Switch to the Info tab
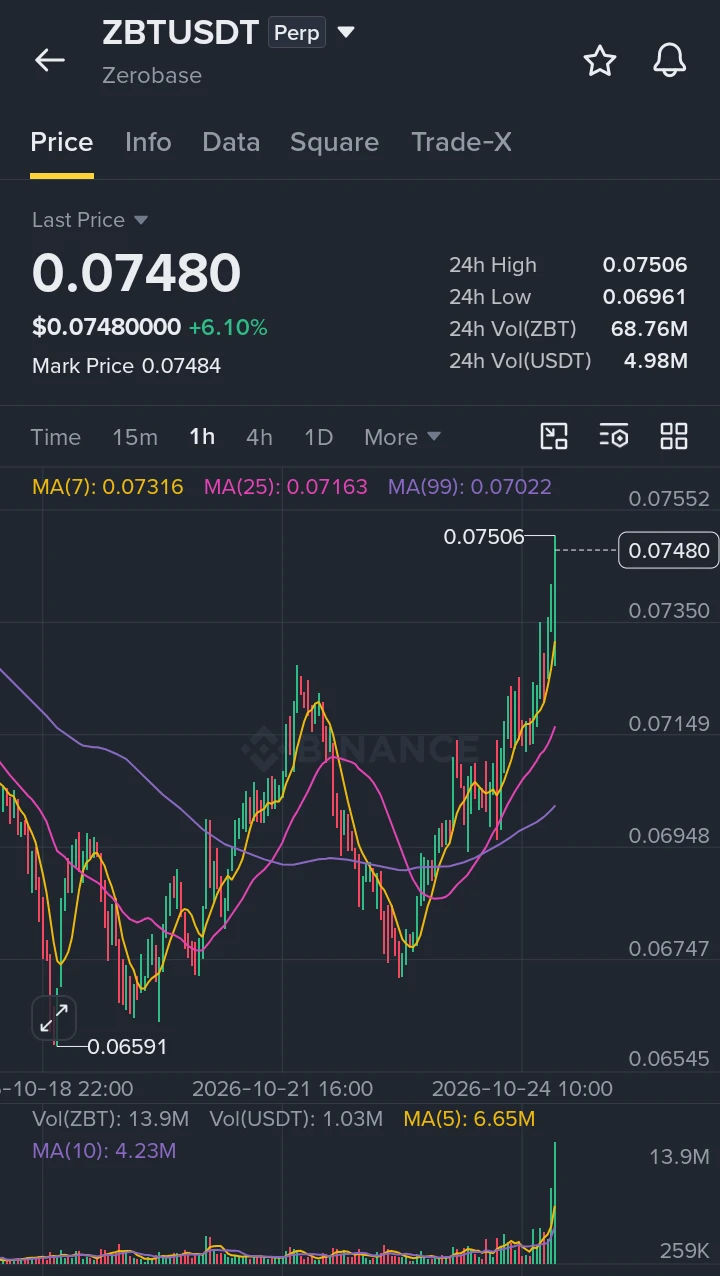720x1276 pixels. (148, 142)
